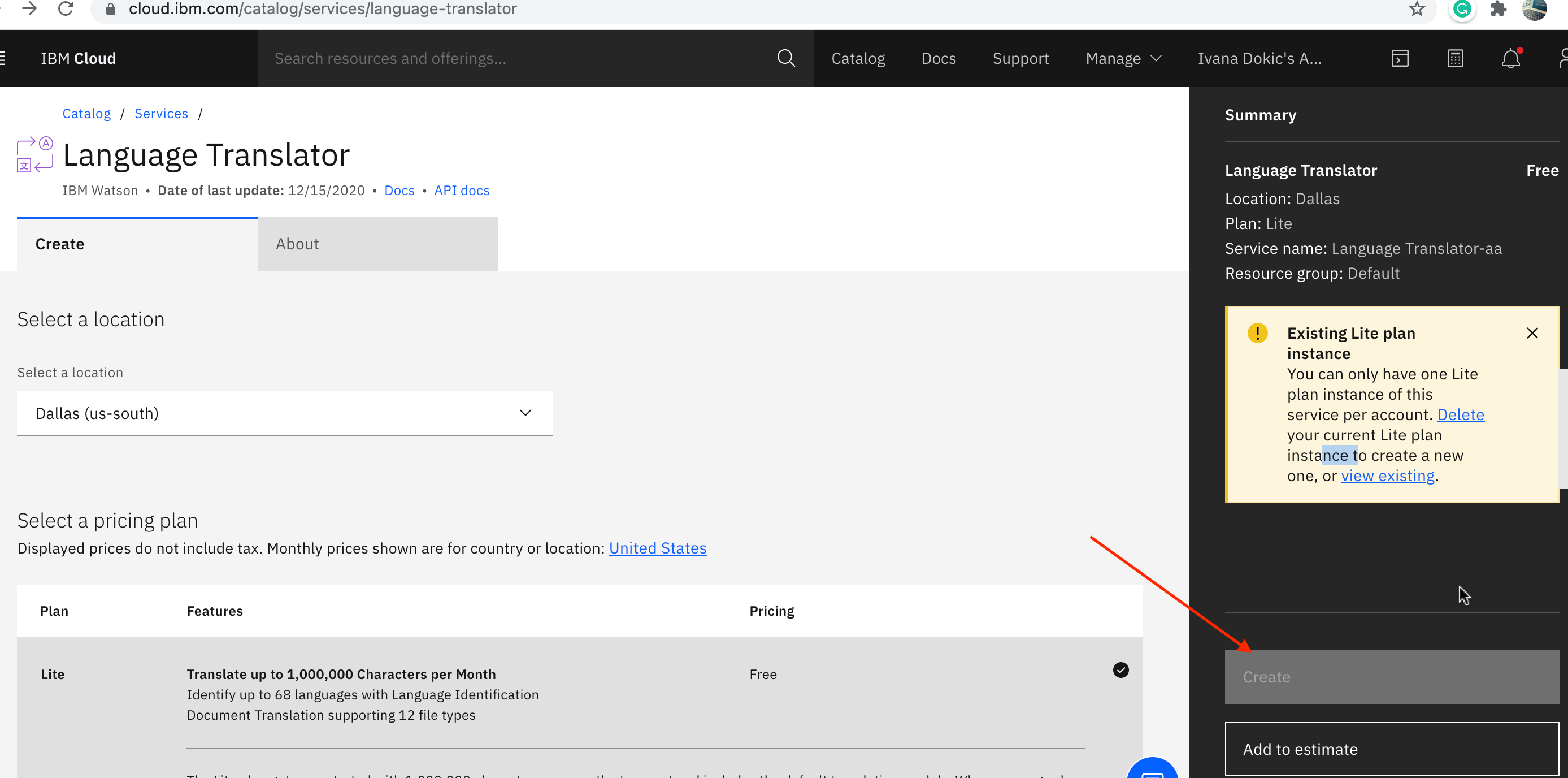Open the cost estimator calculator icon
The image size is (1568, 778).
point(1455,58)
